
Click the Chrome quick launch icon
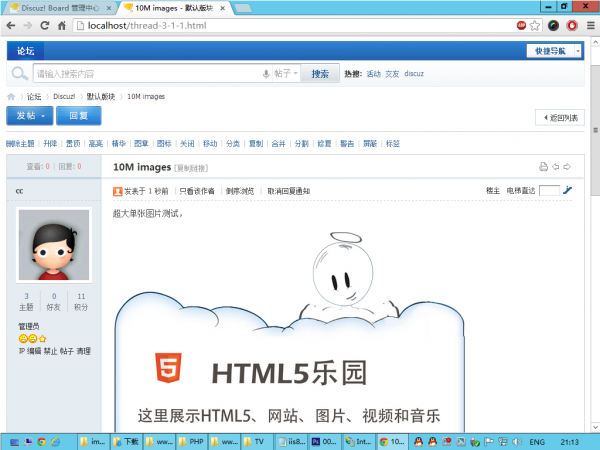coord(41,442)
